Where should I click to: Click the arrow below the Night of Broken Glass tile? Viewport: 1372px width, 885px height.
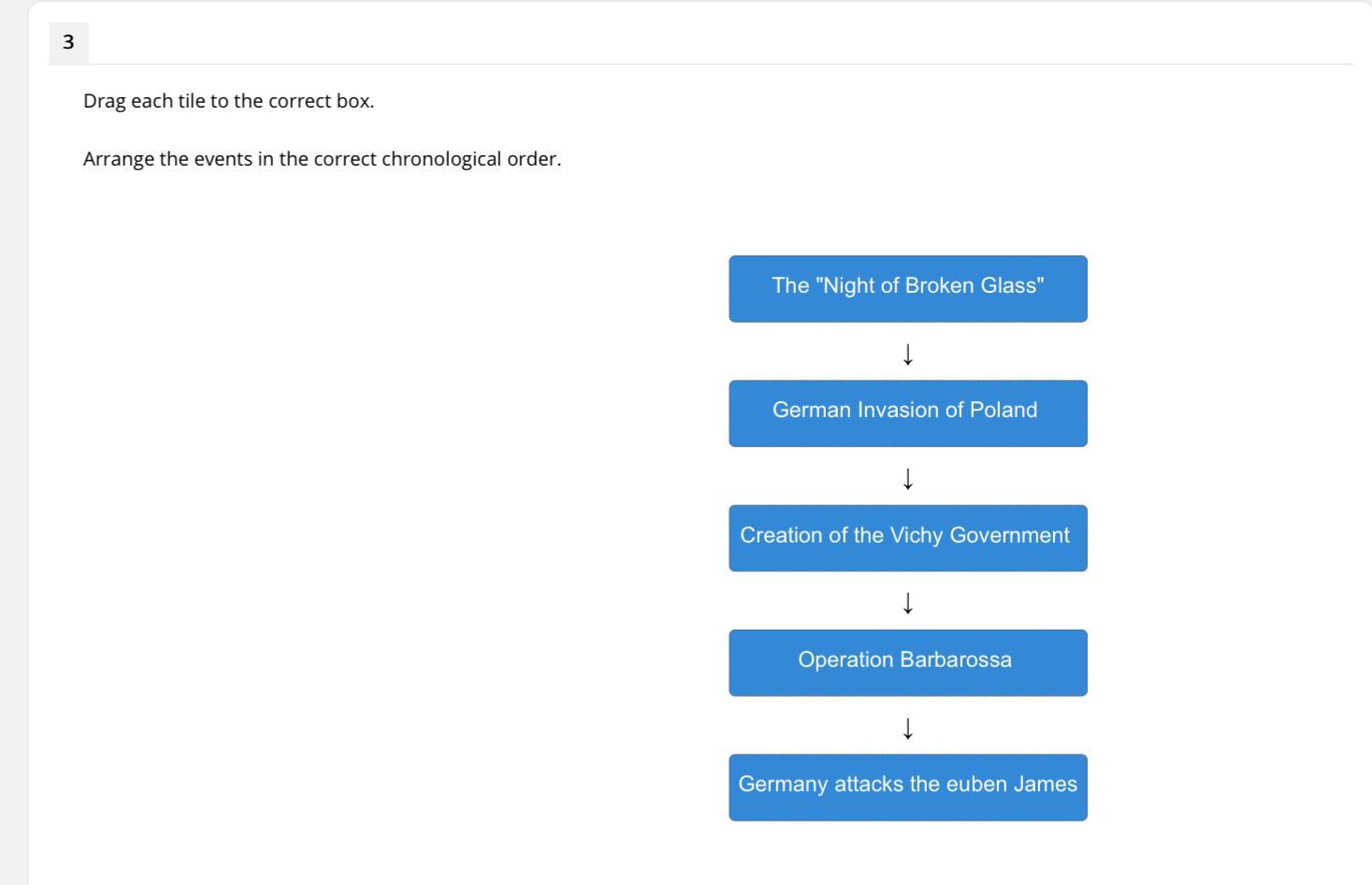point(907,354)
